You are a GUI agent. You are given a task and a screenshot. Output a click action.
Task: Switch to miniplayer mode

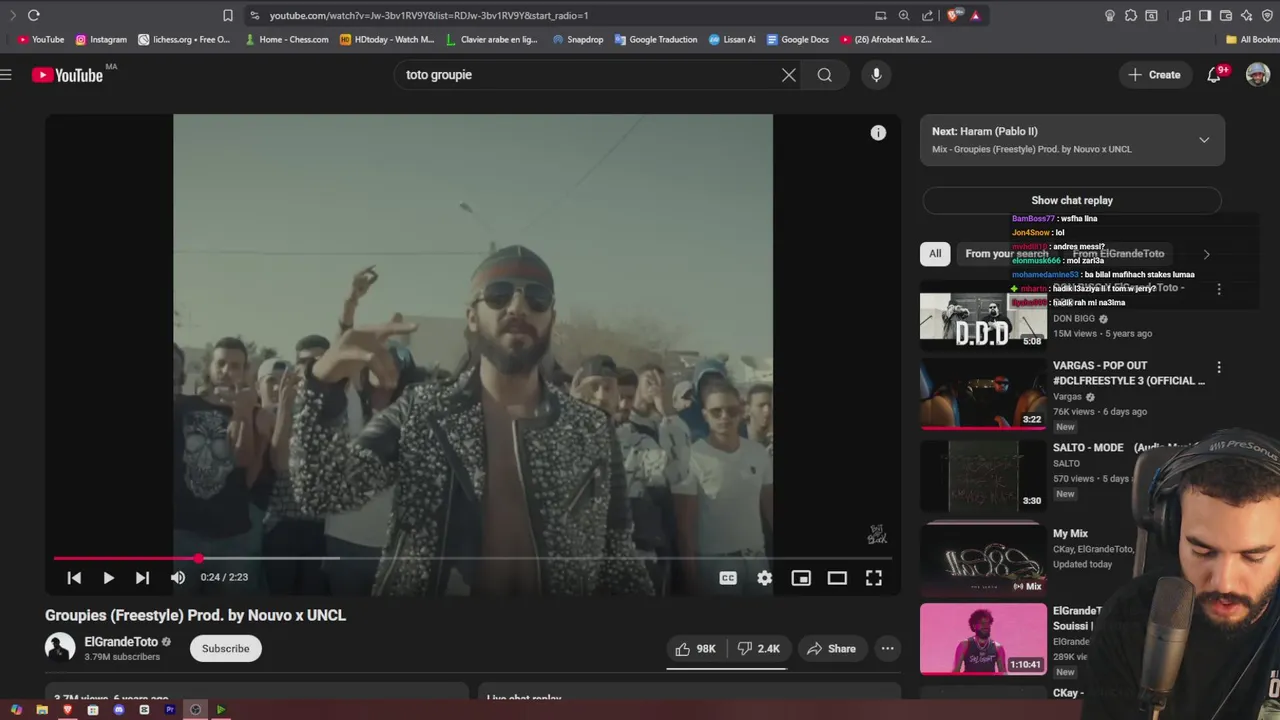(x=801, y=578)
